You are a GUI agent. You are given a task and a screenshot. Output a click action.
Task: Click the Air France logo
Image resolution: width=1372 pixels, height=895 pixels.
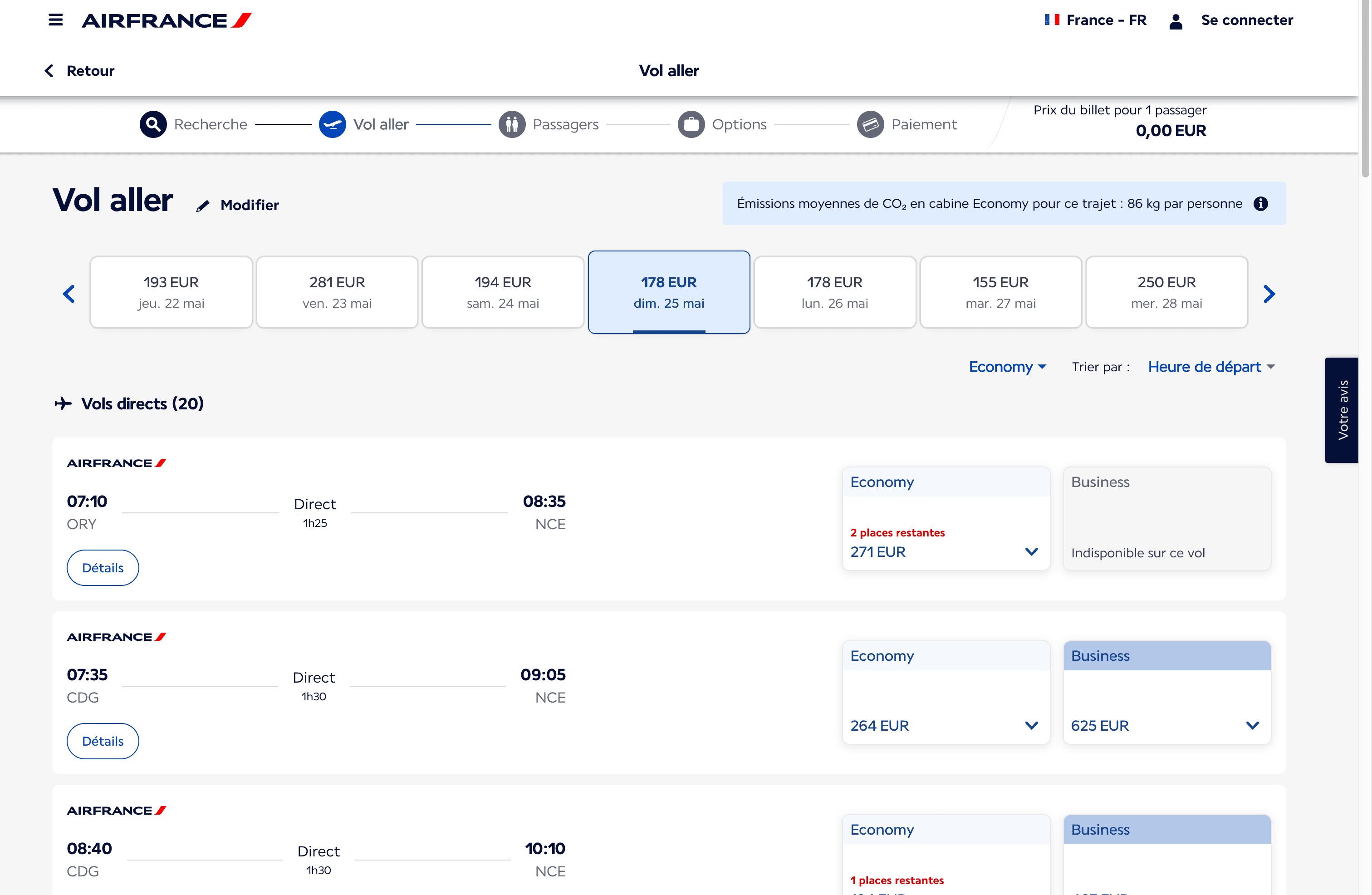[x=167, y=21]
